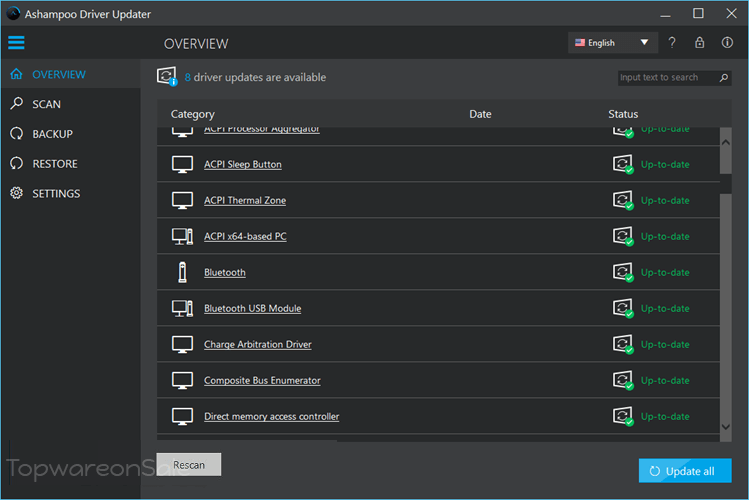The width and height of the screenshot is (749, 500).
Task: Click the scrollbar down arrow
Action: pyautogui.click(x=726, y=427)
